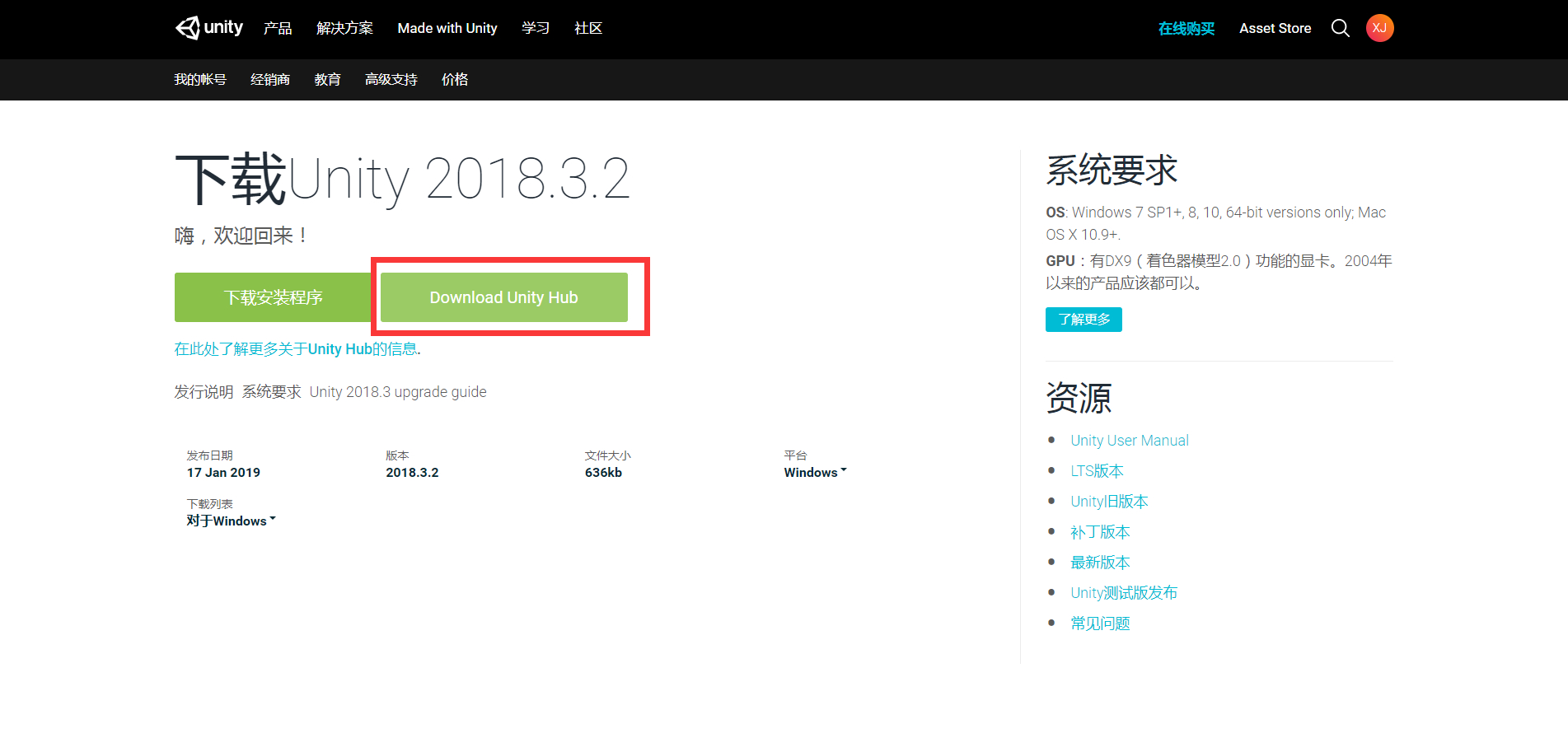Click the 下载安装程序 button
The width and height of the screenshot is (1568, 752).
coord(274,297)
